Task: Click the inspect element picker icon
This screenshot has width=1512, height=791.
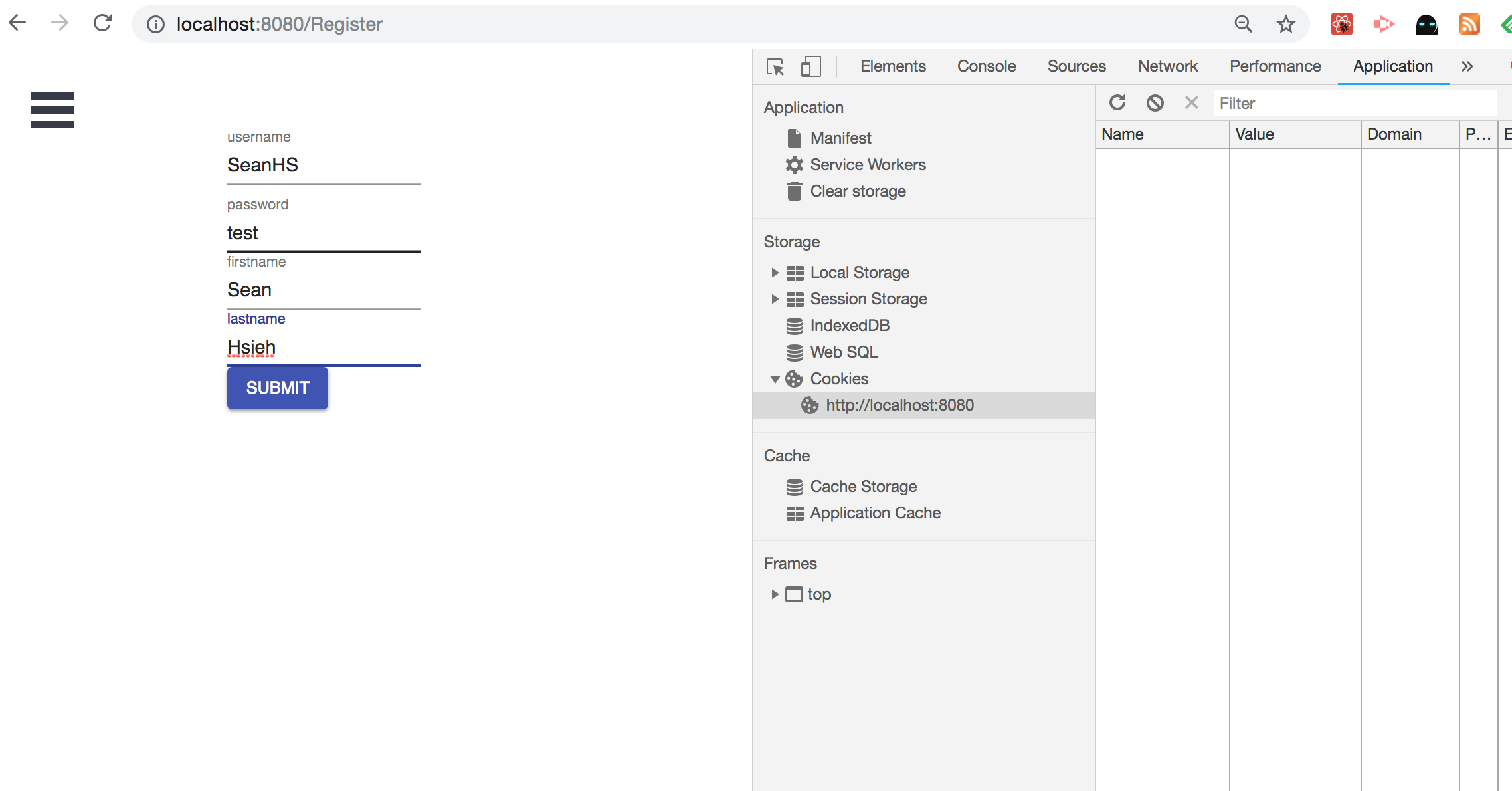Action: (x=775, y=66)
